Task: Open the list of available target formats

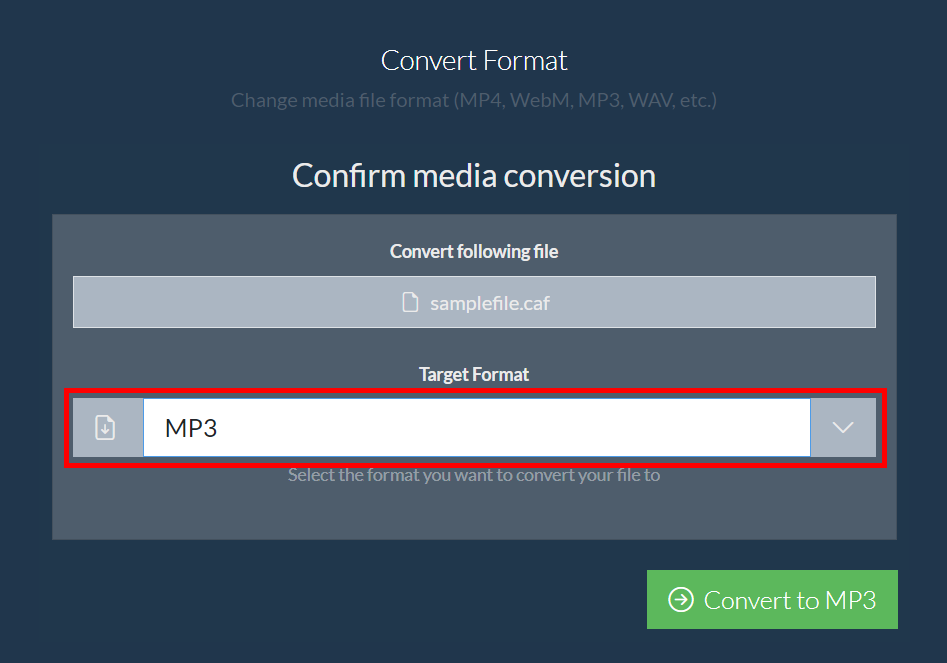Action: point(843,427)
